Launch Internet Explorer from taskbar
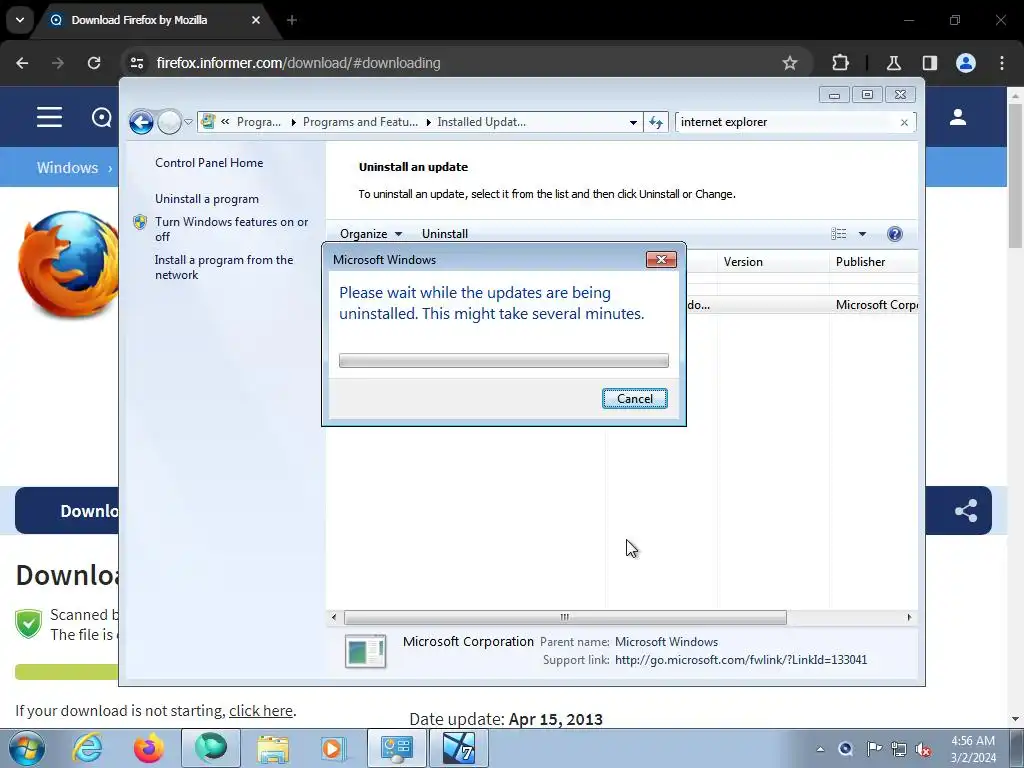1024x768 pixels. 87,748
